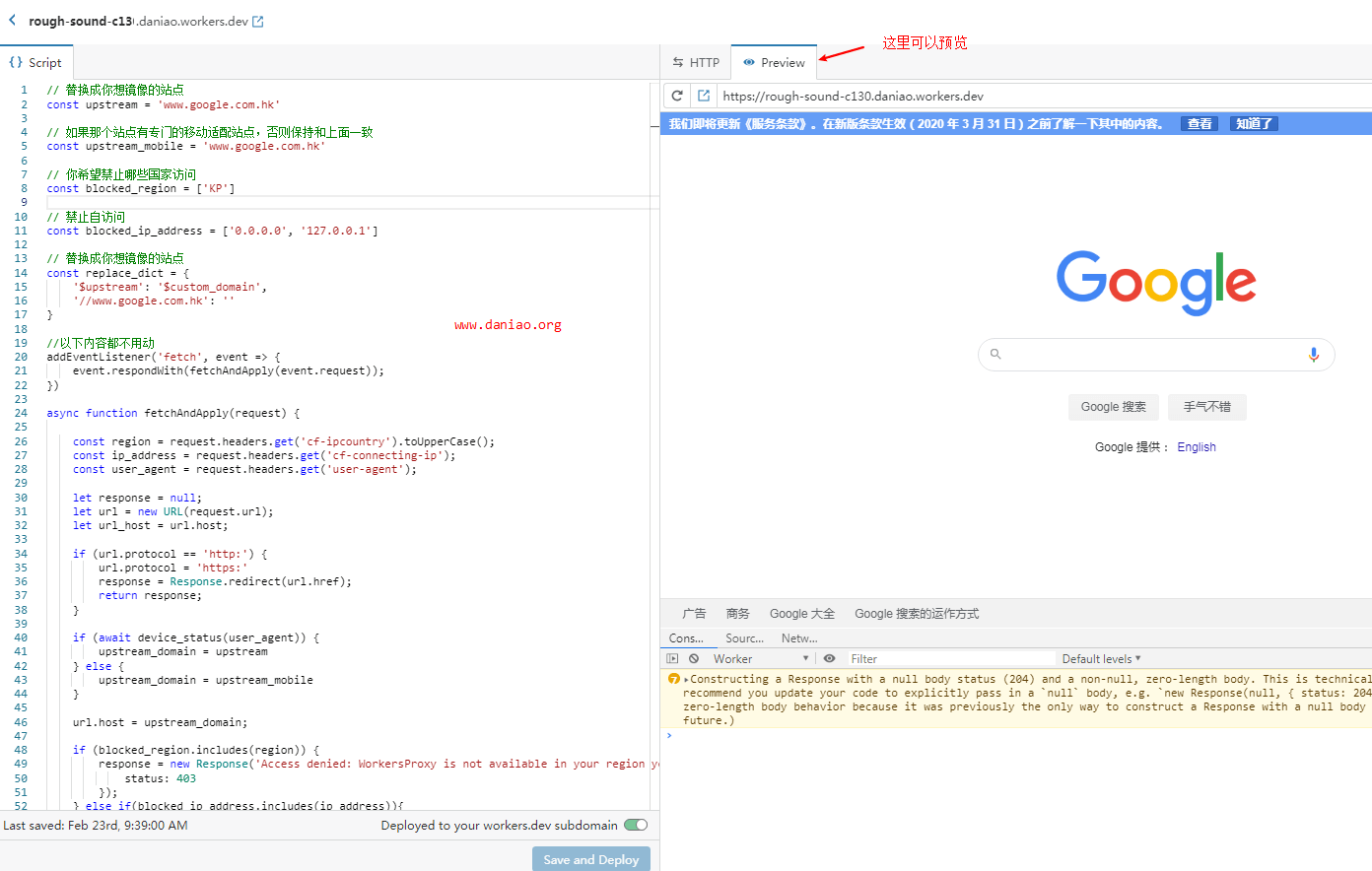Viewport: 1372px width, 871px height.
Task: Click 'www.google.com.hk' on line 2
Action: click(x=219, y=104)
